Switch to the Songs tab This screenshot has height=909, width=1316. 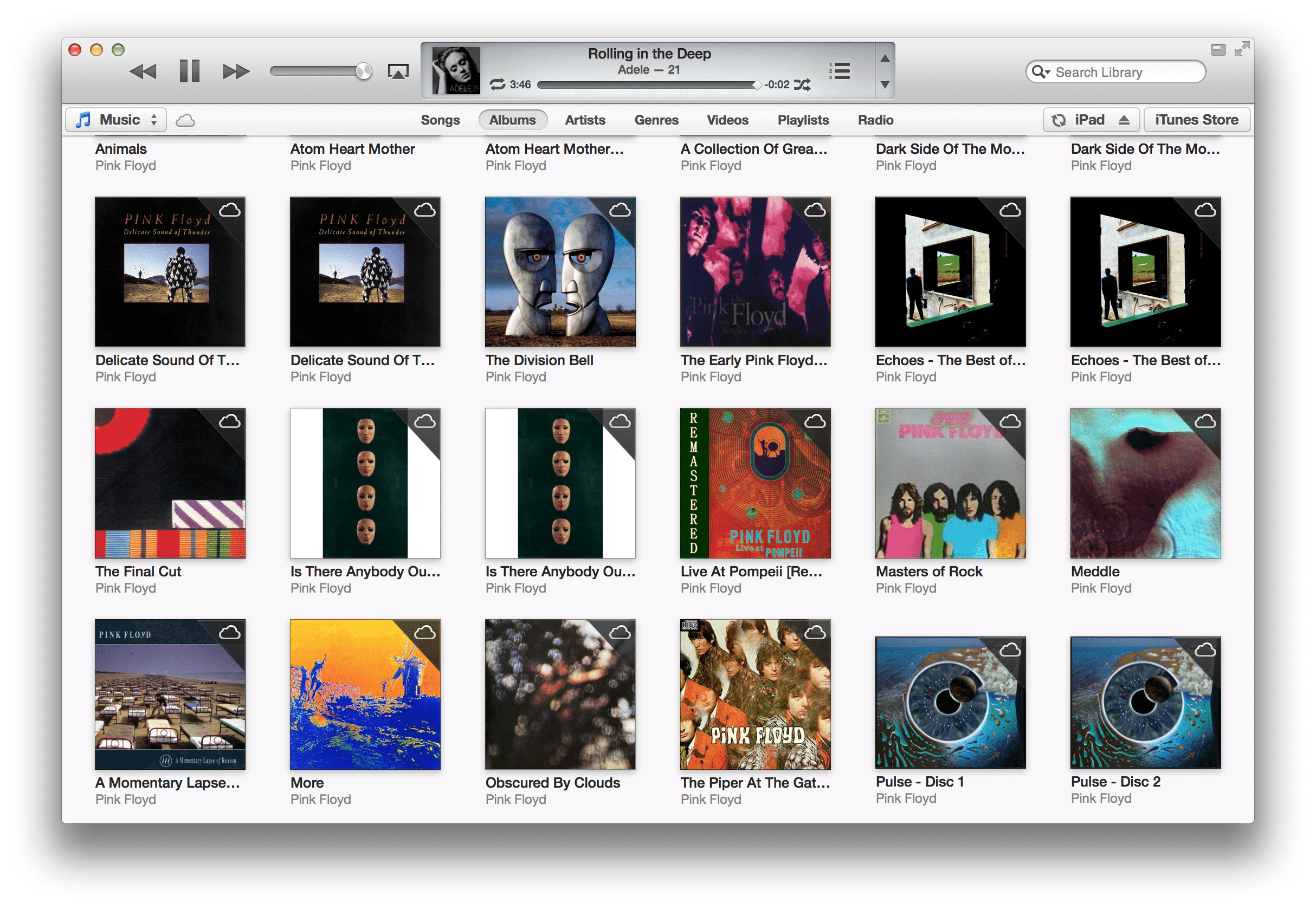click(x=440, y=120)
